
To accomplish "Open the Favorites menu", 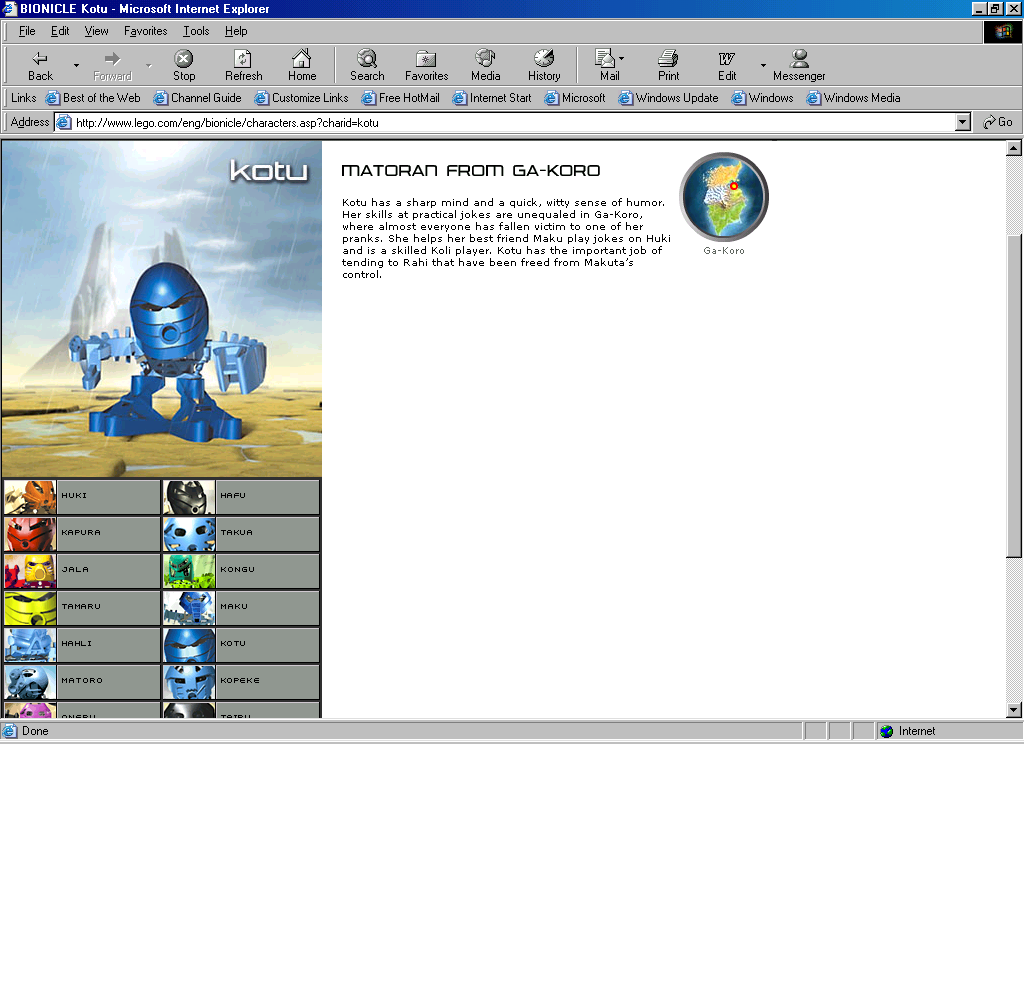I will pos(146,31).
